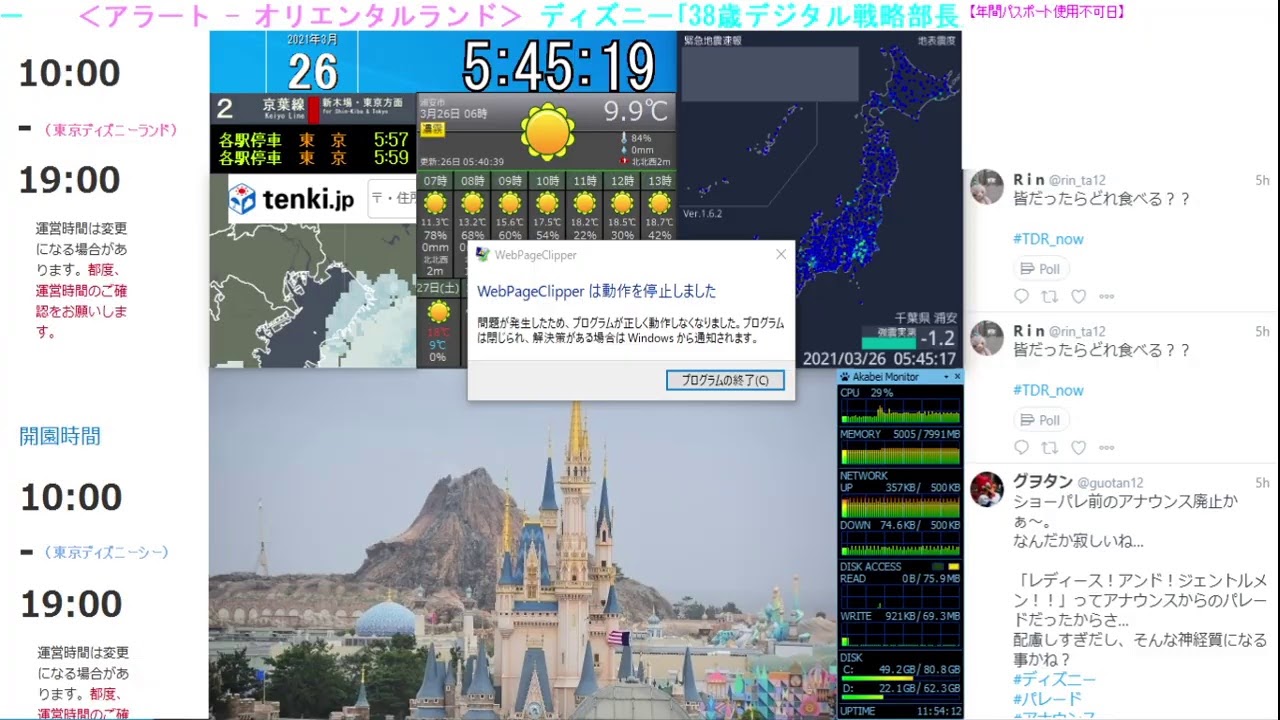Screen dimensions: 1280x720
Task: Click the Ver.1.6.2 version label
Action: click(x=702, y=214)
